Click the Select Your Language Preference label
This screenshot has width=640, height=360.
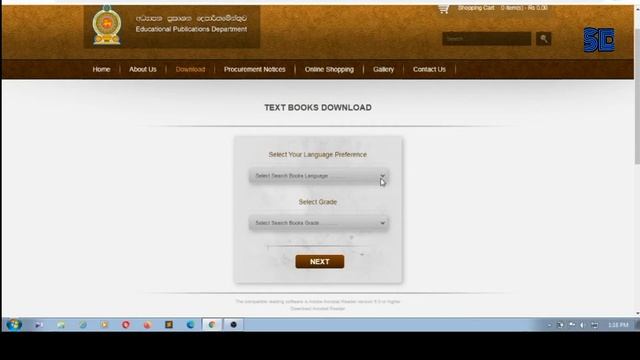[x=318, y=155]
